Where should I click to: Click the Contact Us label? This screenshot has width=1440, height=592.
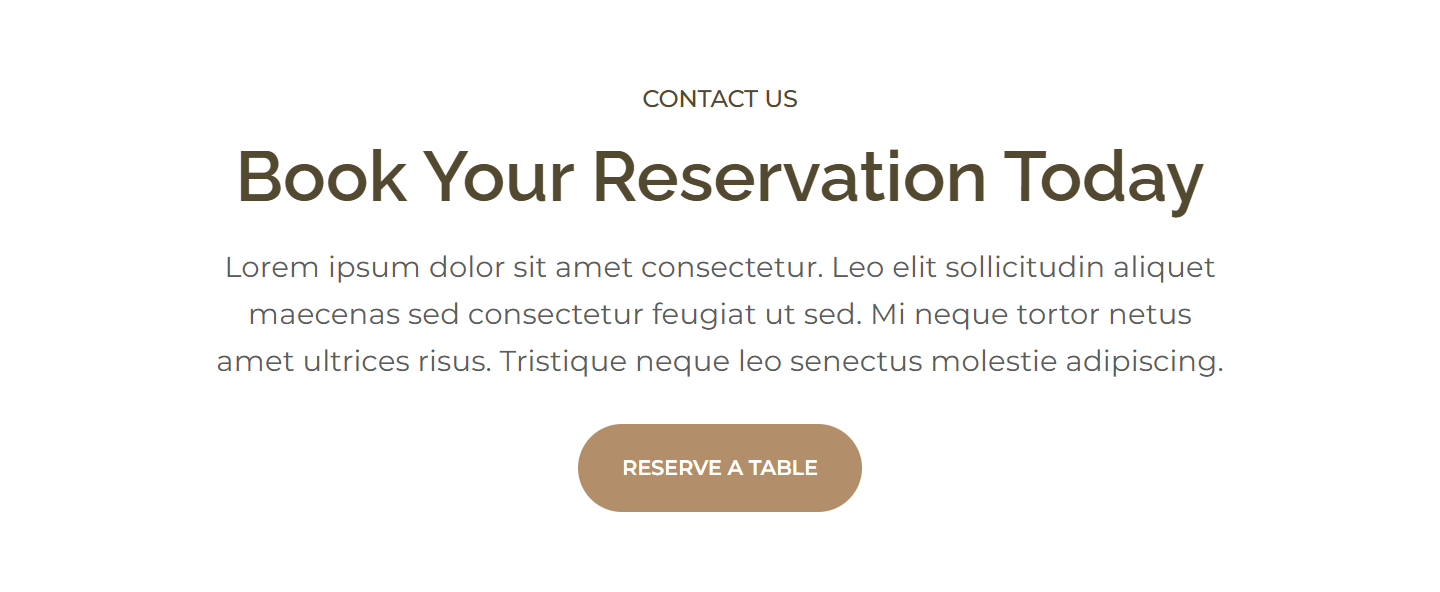click(x=720, y=99)
